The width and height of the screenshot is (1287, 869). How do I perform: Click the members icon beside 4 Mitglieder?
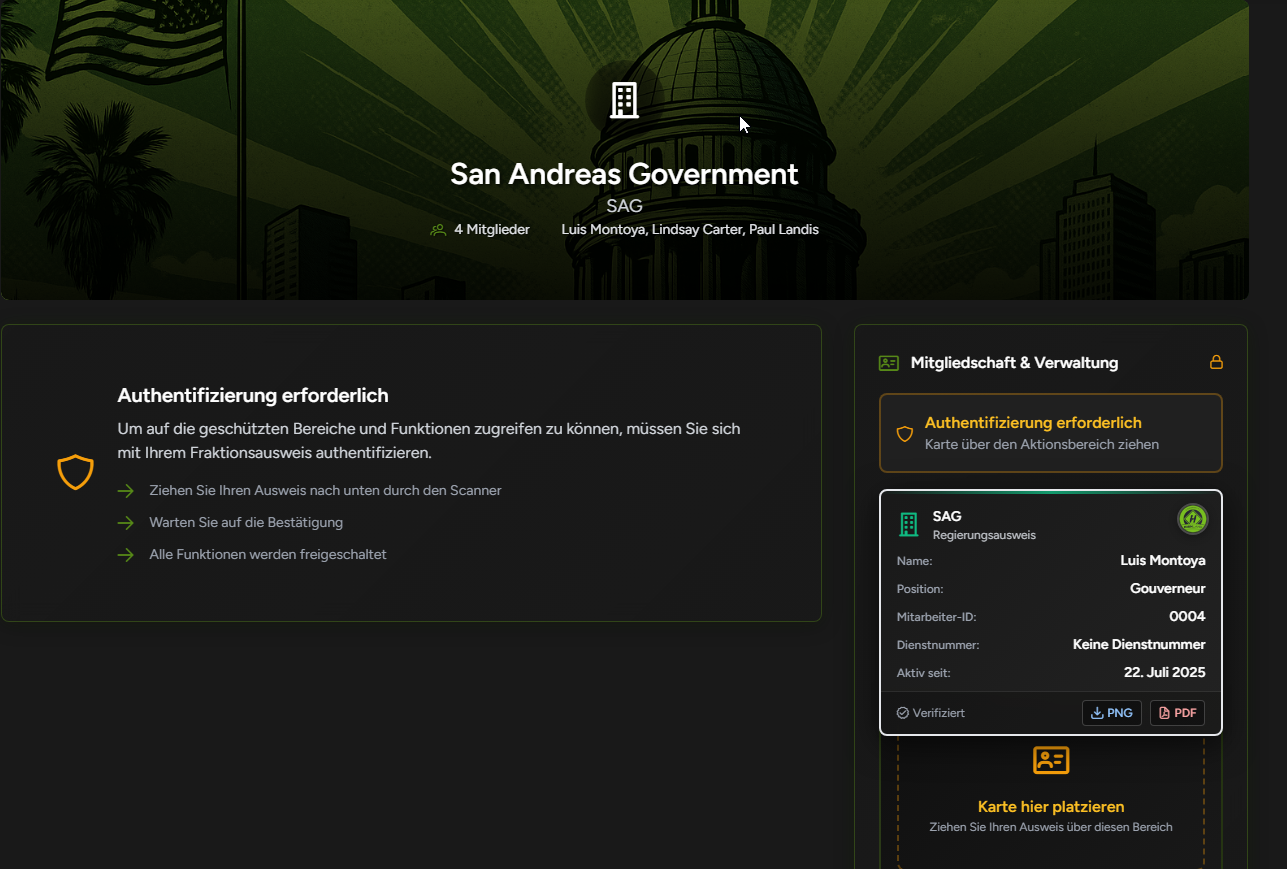pos(438,230)
